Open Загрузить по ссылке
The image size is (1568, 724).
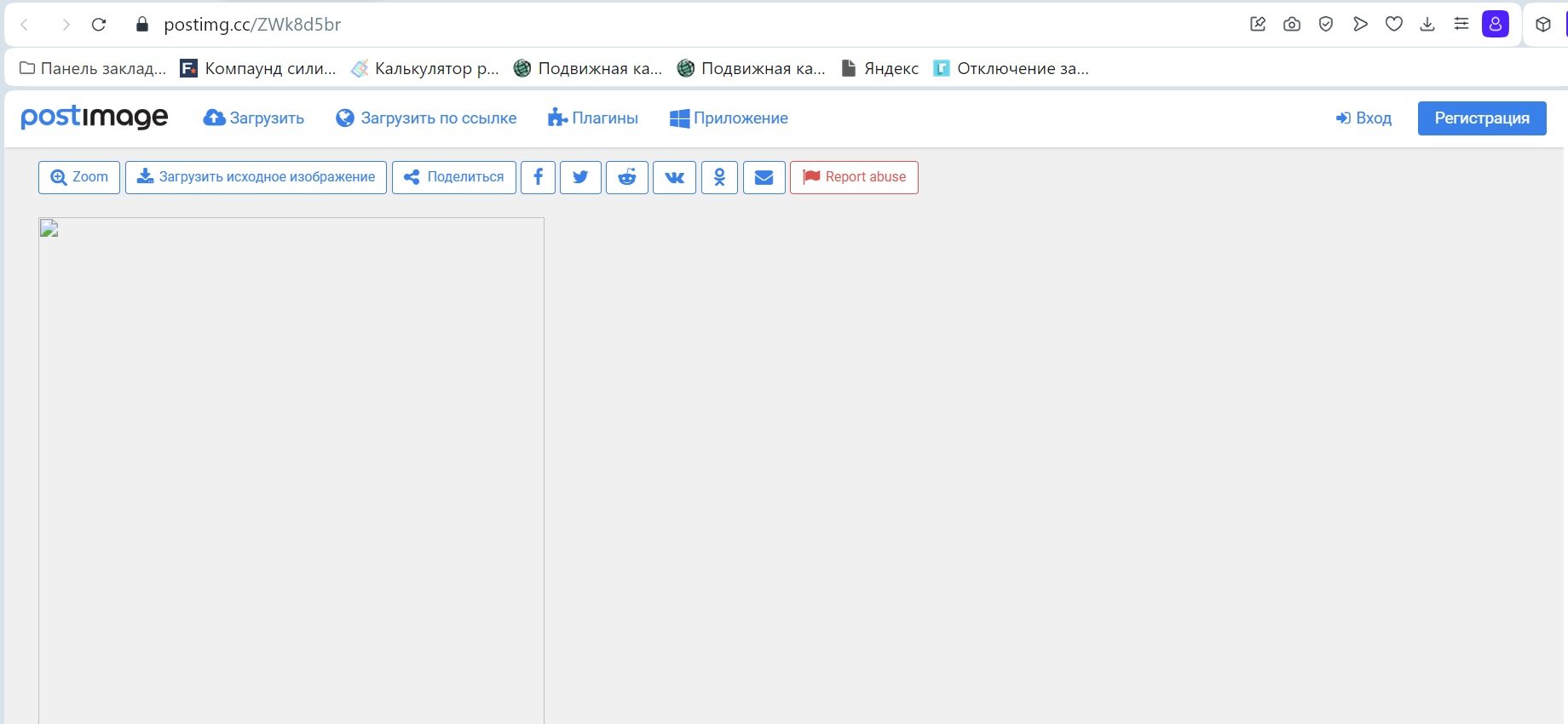pos(426,118)
